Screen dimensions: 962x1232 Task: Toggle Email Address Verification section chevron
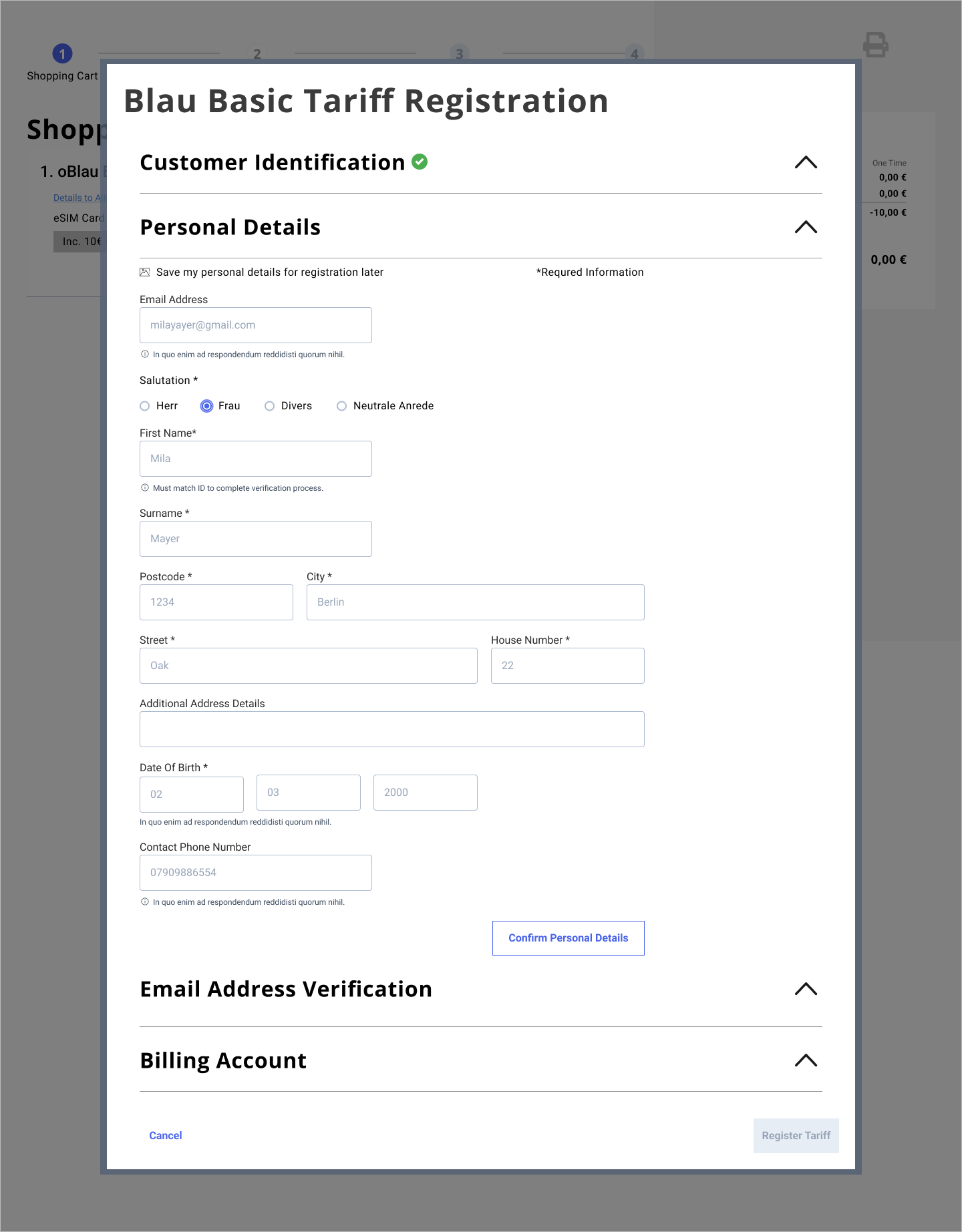click(806, 989)
